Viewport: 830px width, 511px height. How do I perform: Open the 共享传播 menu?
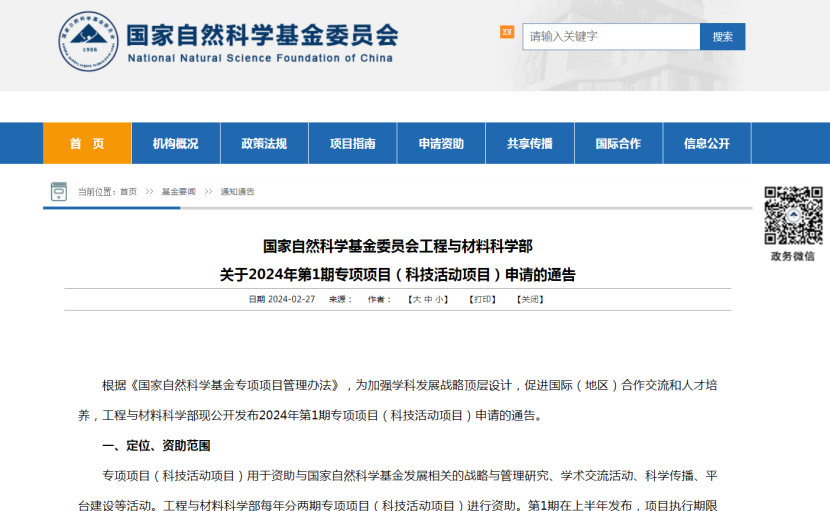pos(529,144)
